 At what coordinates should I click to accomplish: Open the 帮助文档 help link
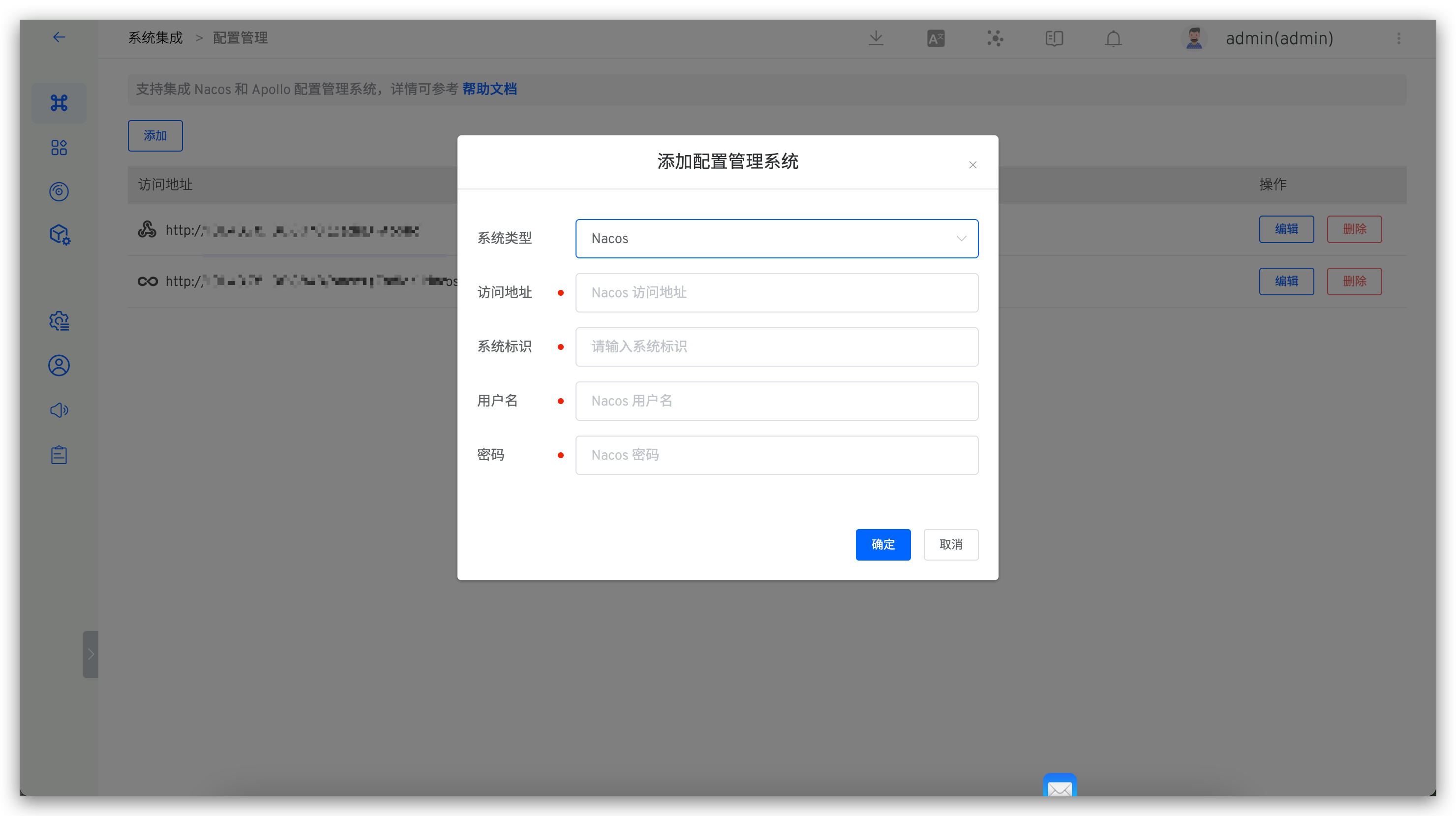pyautogui.click(x=489, y=89)
